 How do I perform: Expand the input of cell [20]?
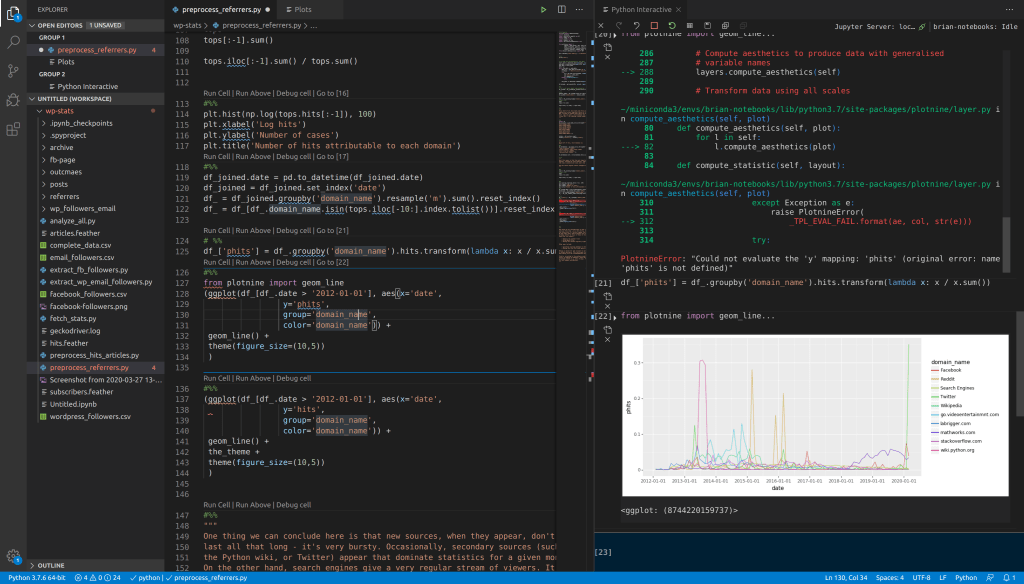coord(615,35)
